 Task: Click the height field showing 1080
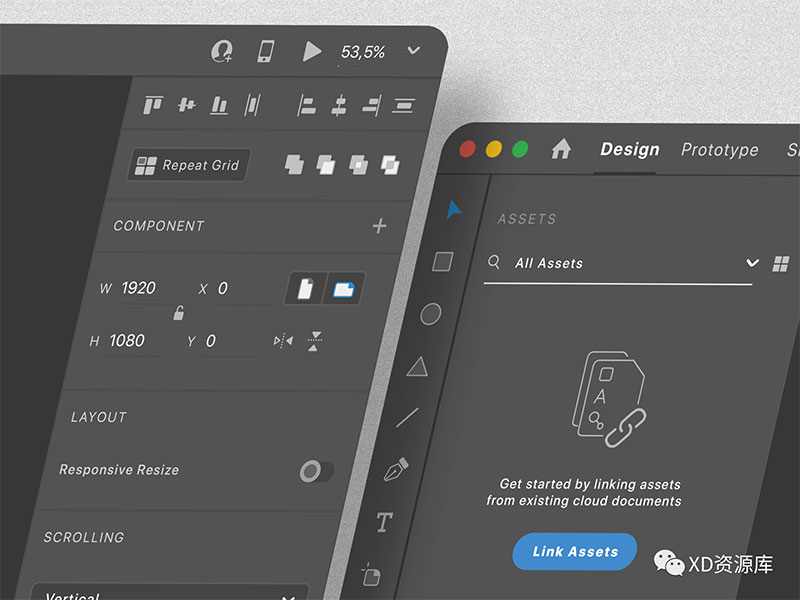pos(128,340)
